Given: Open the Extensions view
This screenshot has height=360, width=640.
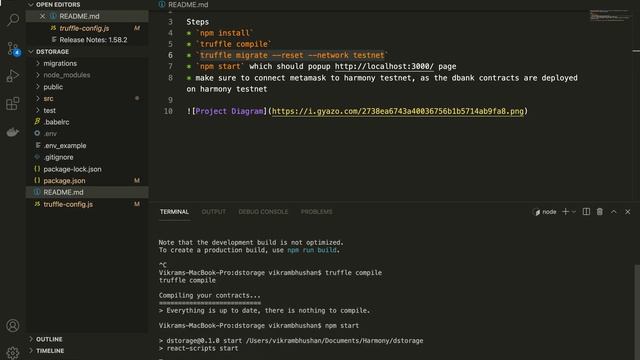Looking at the screenshot, I should click(13, 104).
